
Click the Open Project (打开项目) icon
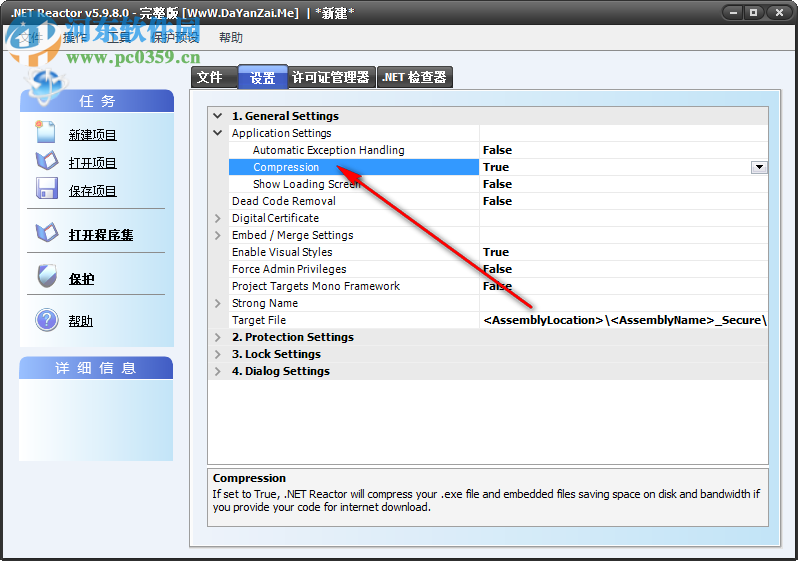(x=47, y=161)
